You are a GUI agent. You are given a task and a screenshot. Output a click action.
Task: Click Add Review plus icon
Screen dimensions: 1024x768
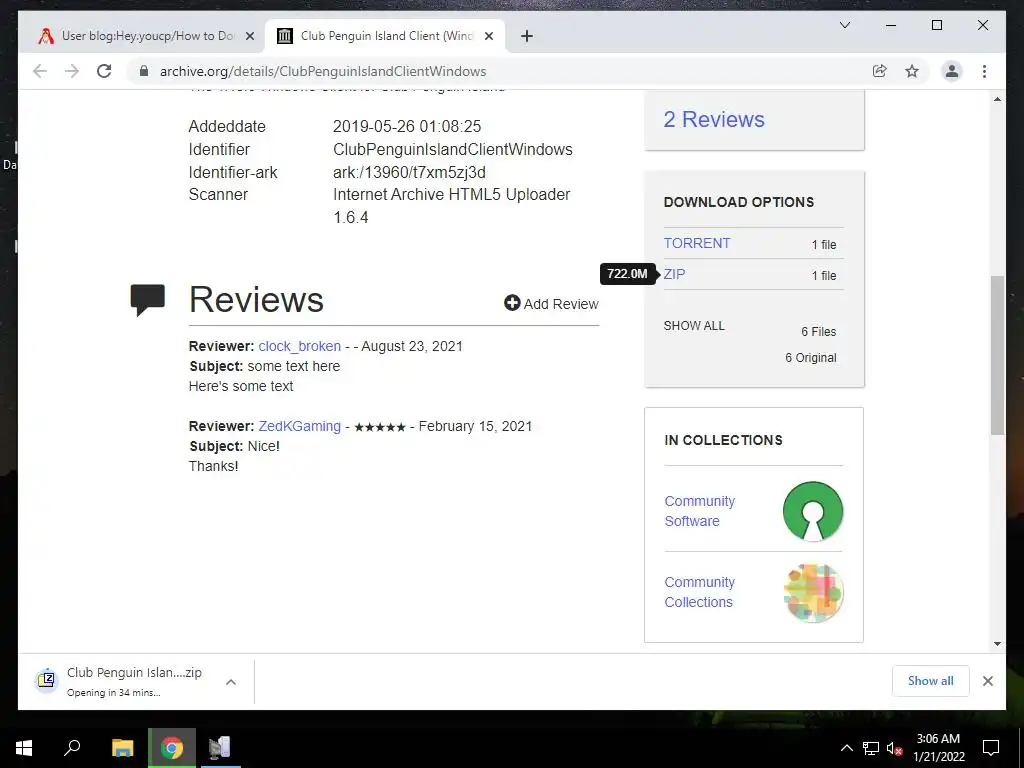(x=512, y=303)
